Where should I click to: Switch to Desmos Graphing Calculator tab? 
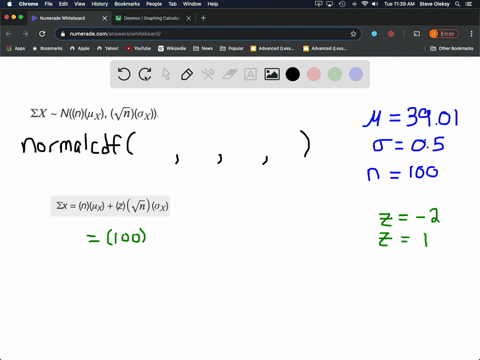coord(152,18)
